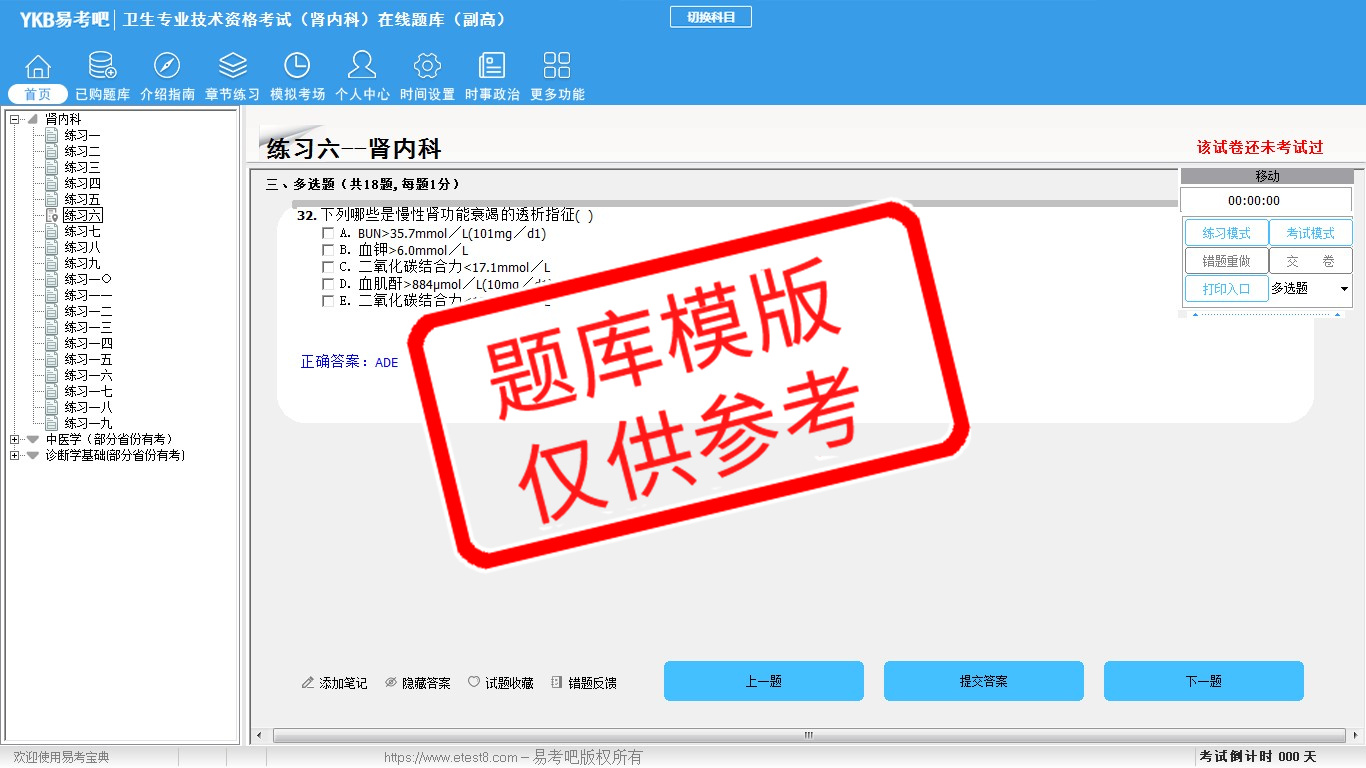1366x768 pixels.
Task: Open 时间设置 gear icon
Action: click(427, 67)
